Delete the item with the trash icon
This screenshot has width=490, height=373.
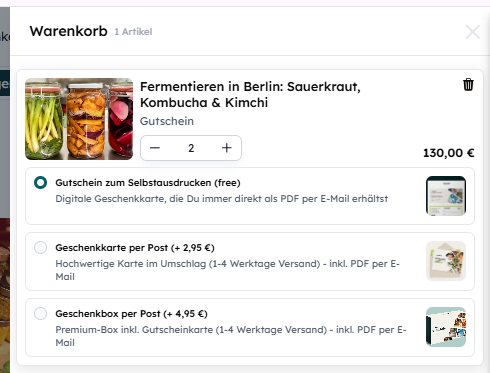point(468,85)
